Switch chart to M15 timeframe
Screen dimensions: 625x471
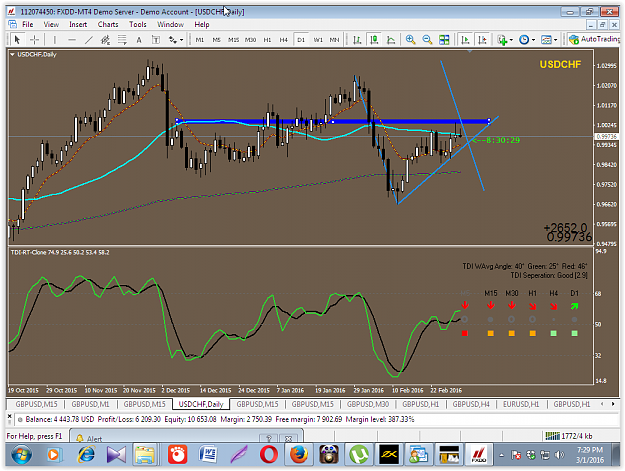(233, 40)
